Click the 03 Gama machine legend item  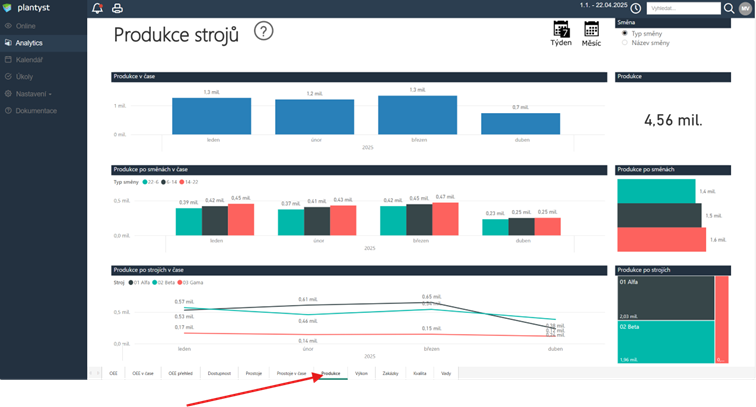[190, 283]
